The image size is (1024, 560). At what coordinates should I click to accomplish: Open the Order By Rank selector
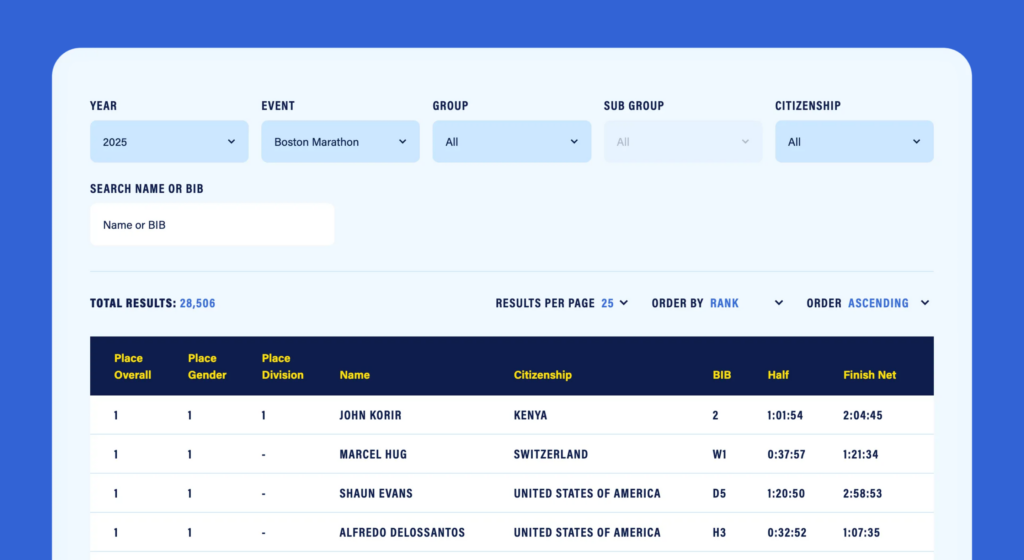pos(745,303)
